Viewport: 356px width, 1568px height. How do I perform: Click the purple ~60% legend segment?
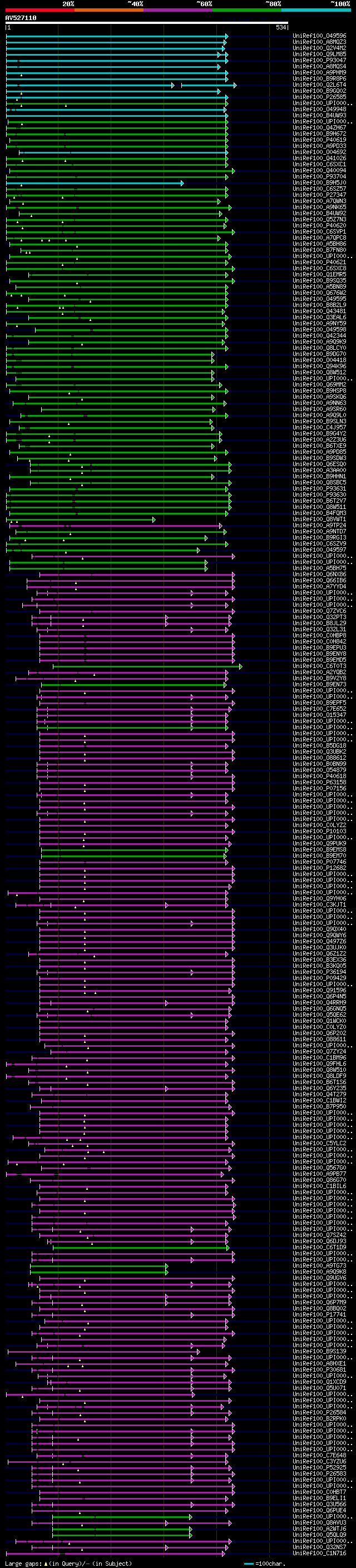(x=179, y=11)
